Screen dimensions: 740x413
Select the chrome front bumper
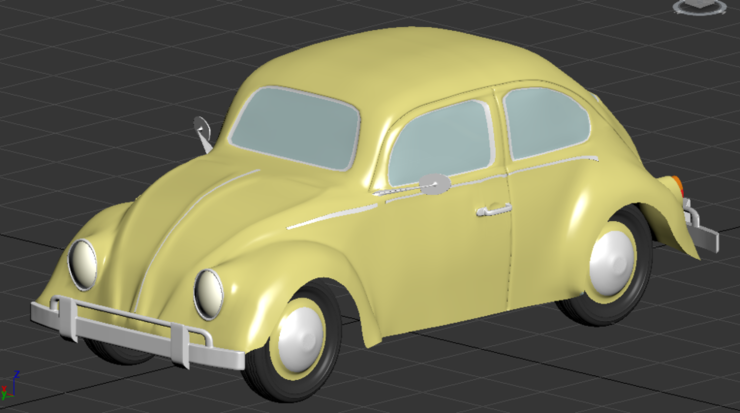pos(137,333)
